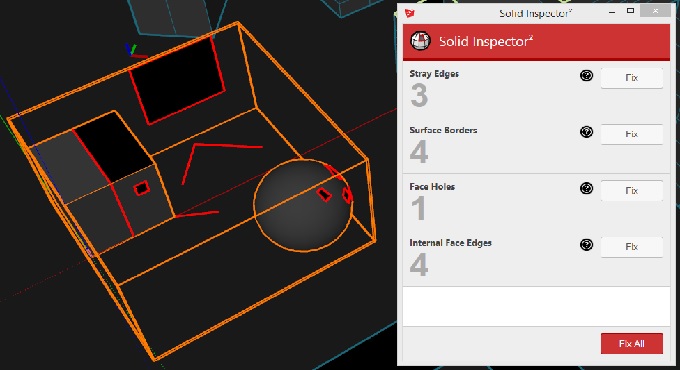
Task: Click Fix button for Stray Edges
Action: tap(631, 78)
